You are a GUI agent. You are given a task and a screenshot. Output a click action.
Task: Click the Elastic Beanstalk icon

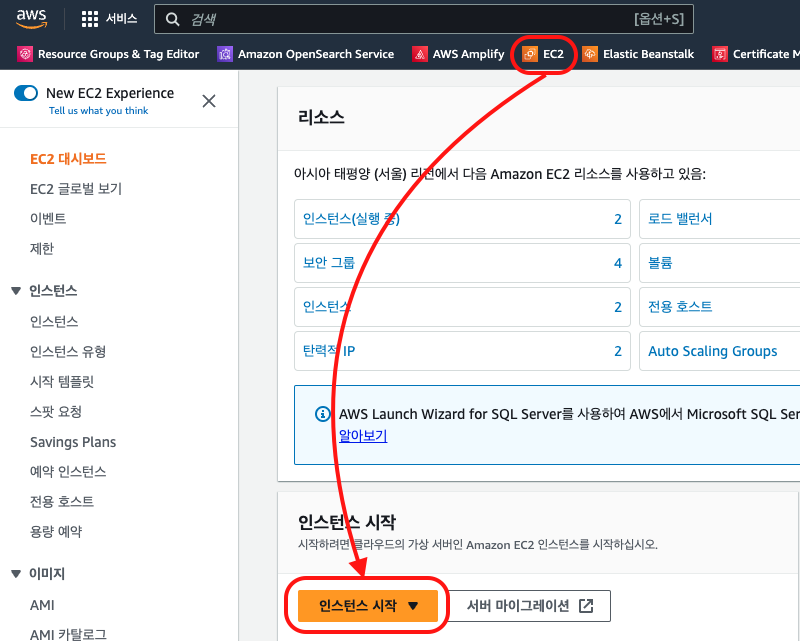coord(590,54)
